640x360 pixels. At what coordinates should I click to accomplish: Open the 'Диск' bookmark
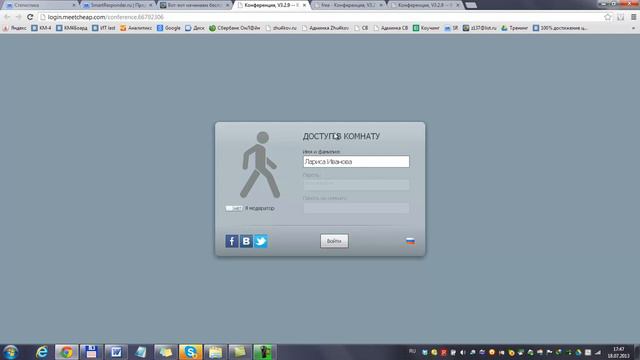(x=195, y=28)
